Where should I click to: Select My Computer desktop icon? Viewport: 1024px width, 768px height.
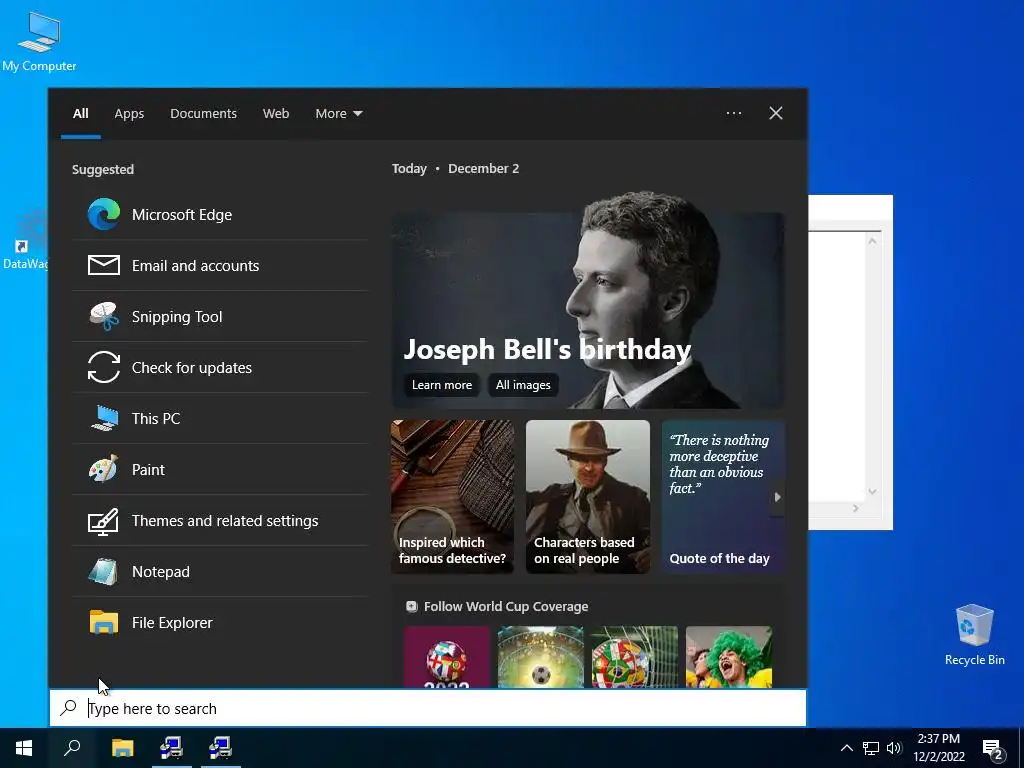point(39,42)
